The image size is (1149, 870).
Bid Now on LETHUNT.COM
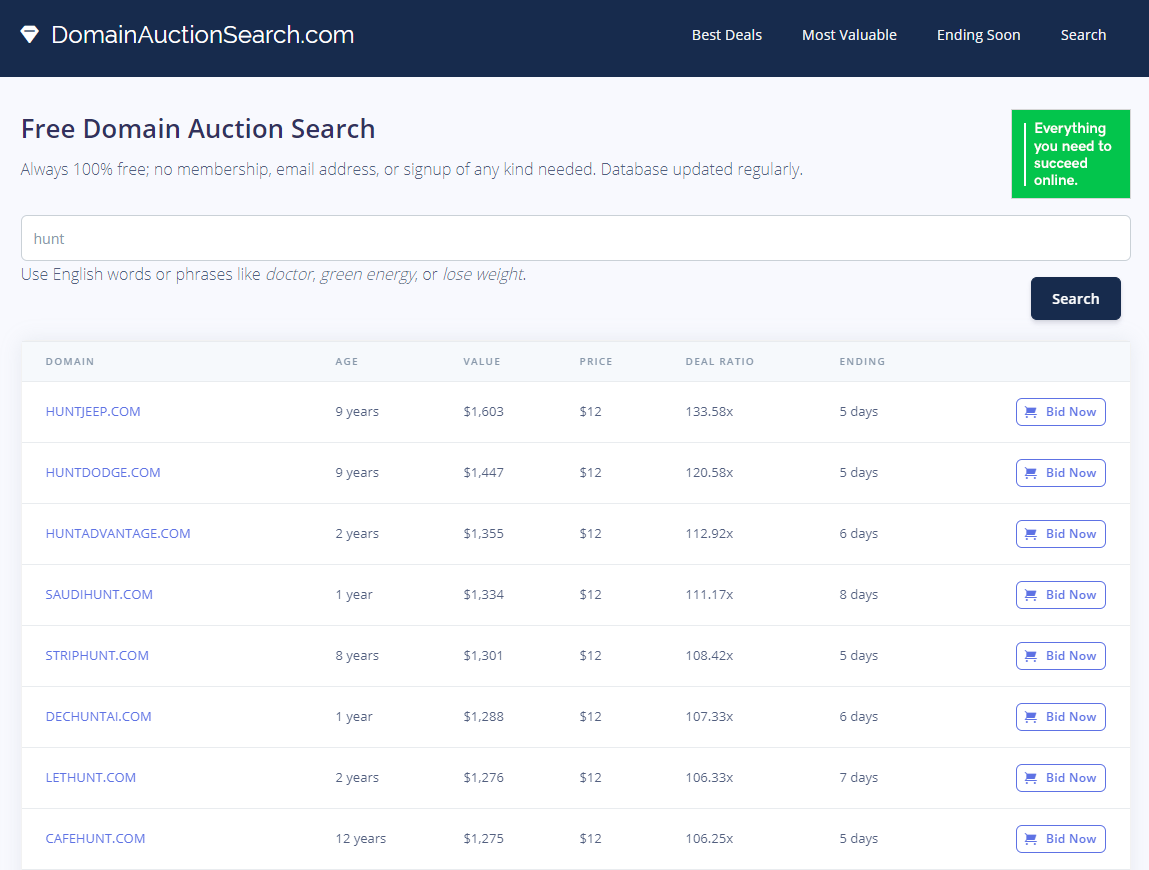click(x=1060, y=778)
